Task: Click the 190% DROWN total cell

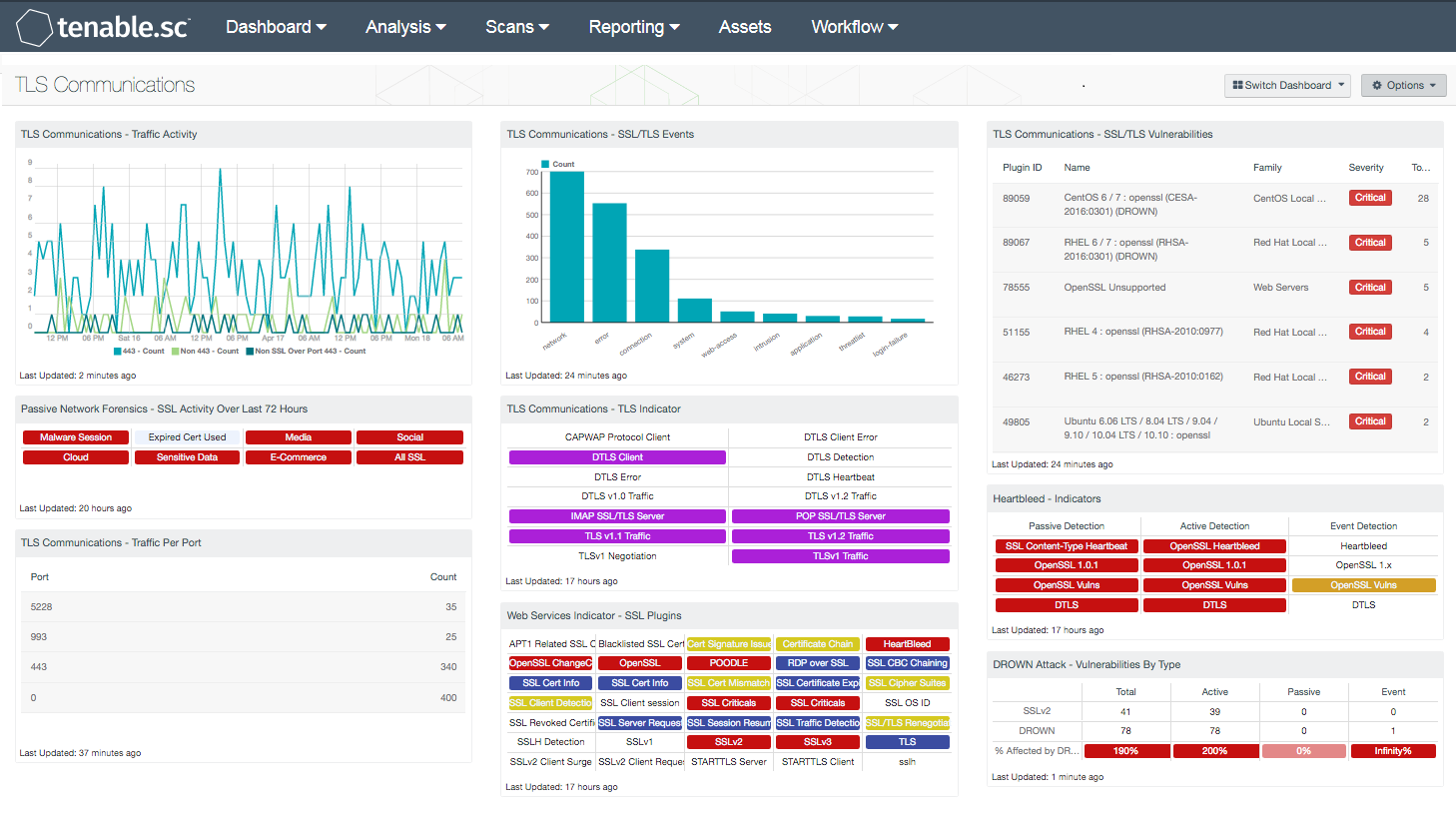Action: click(x=1125, y=751)
